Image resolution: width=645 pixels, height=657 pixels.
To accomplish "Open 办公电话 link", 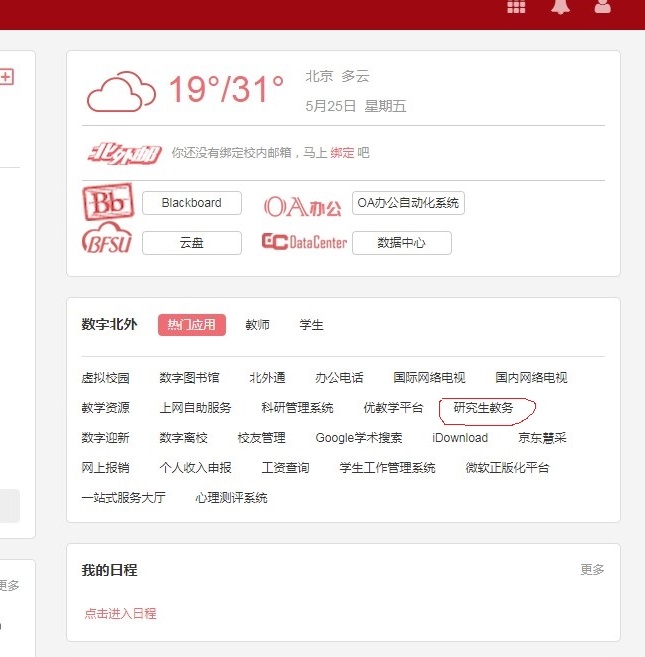I will click(x=339, y=378).
